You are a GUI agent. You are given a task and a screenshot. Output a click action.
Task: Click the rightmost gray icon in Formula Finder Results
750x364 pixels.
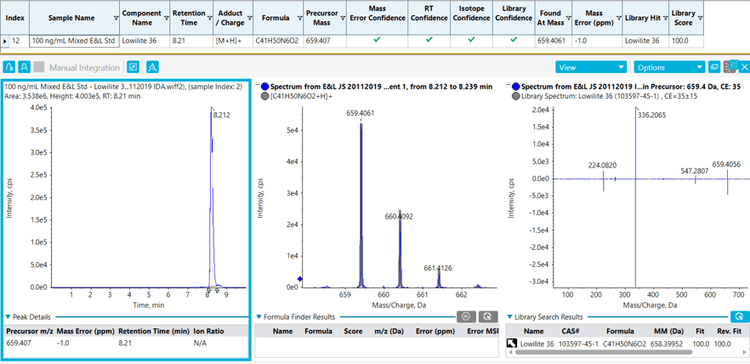[x=488, y=316]
